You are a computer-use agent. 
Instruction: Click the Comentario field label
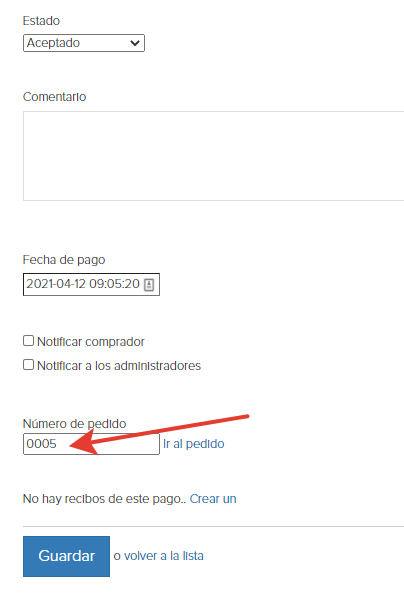[x=54, y=97]
